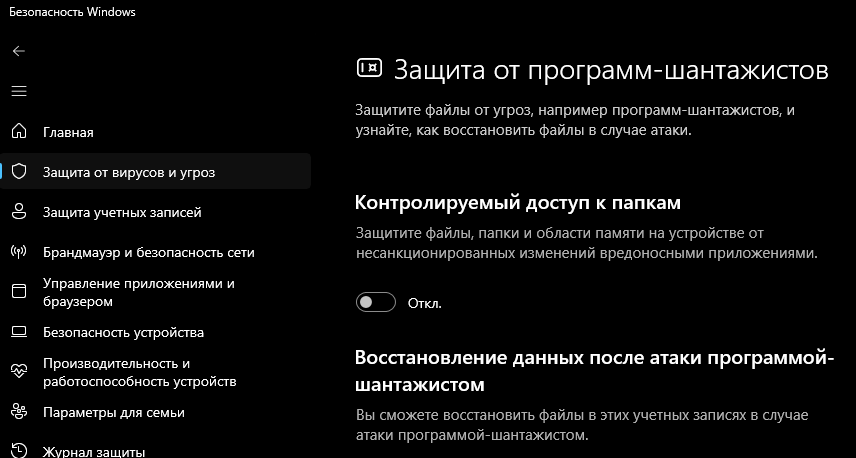Open the hamburger navigation menu
This screenshot has width=856, height=458.
pos(19,91)
